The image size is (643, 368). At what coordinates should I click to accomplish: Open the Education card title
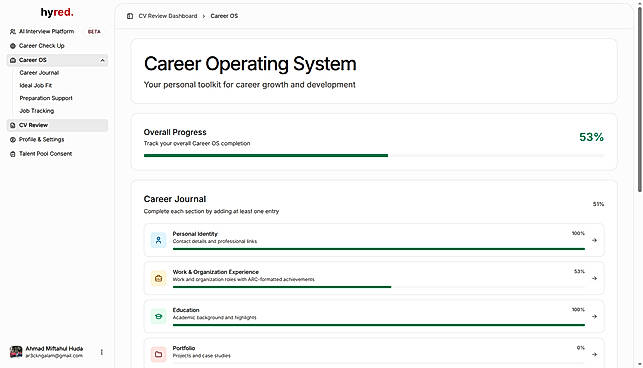[186, 310]
